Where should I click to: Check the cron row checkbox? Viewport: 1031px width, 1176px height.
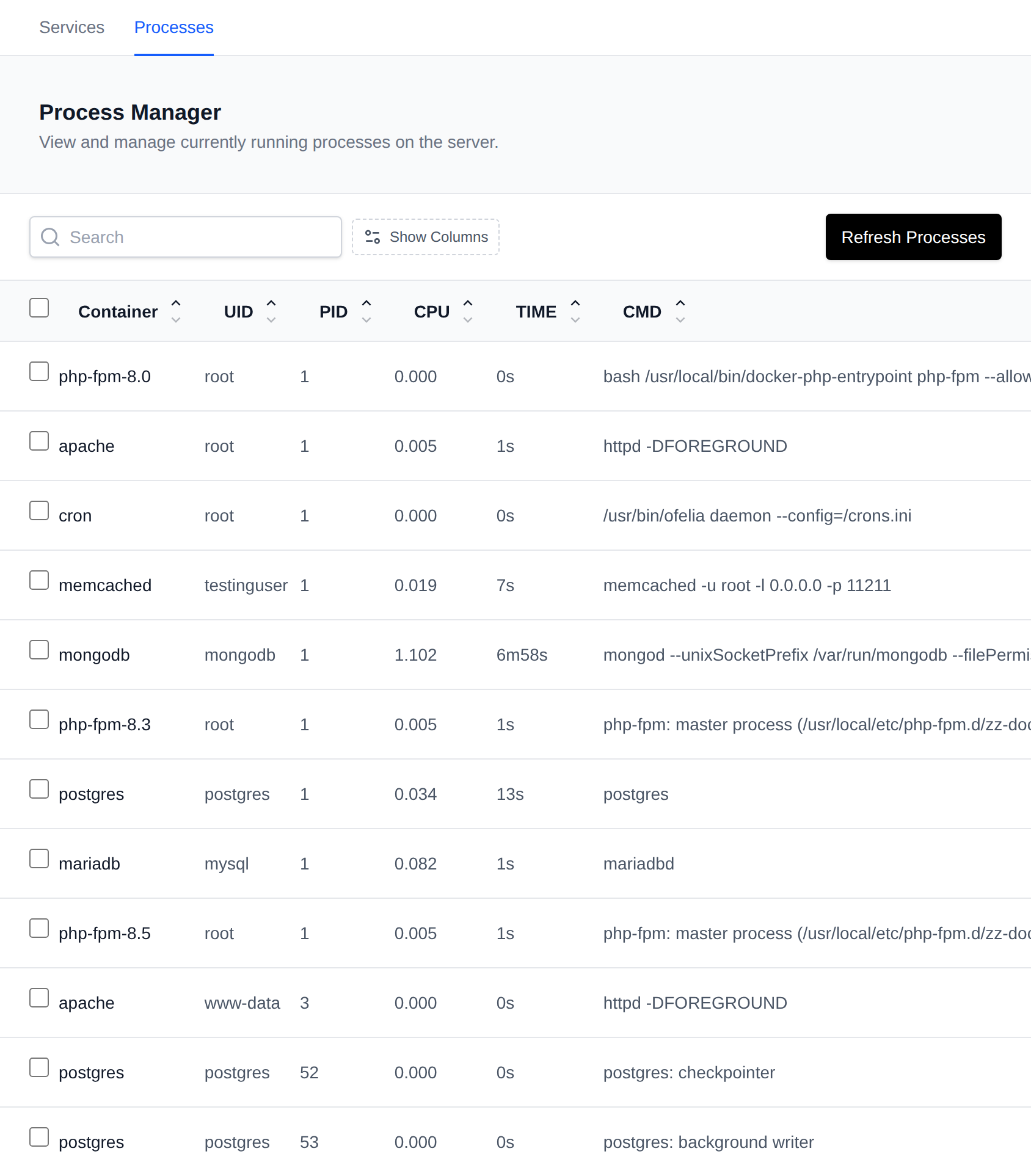click(39, 510)
